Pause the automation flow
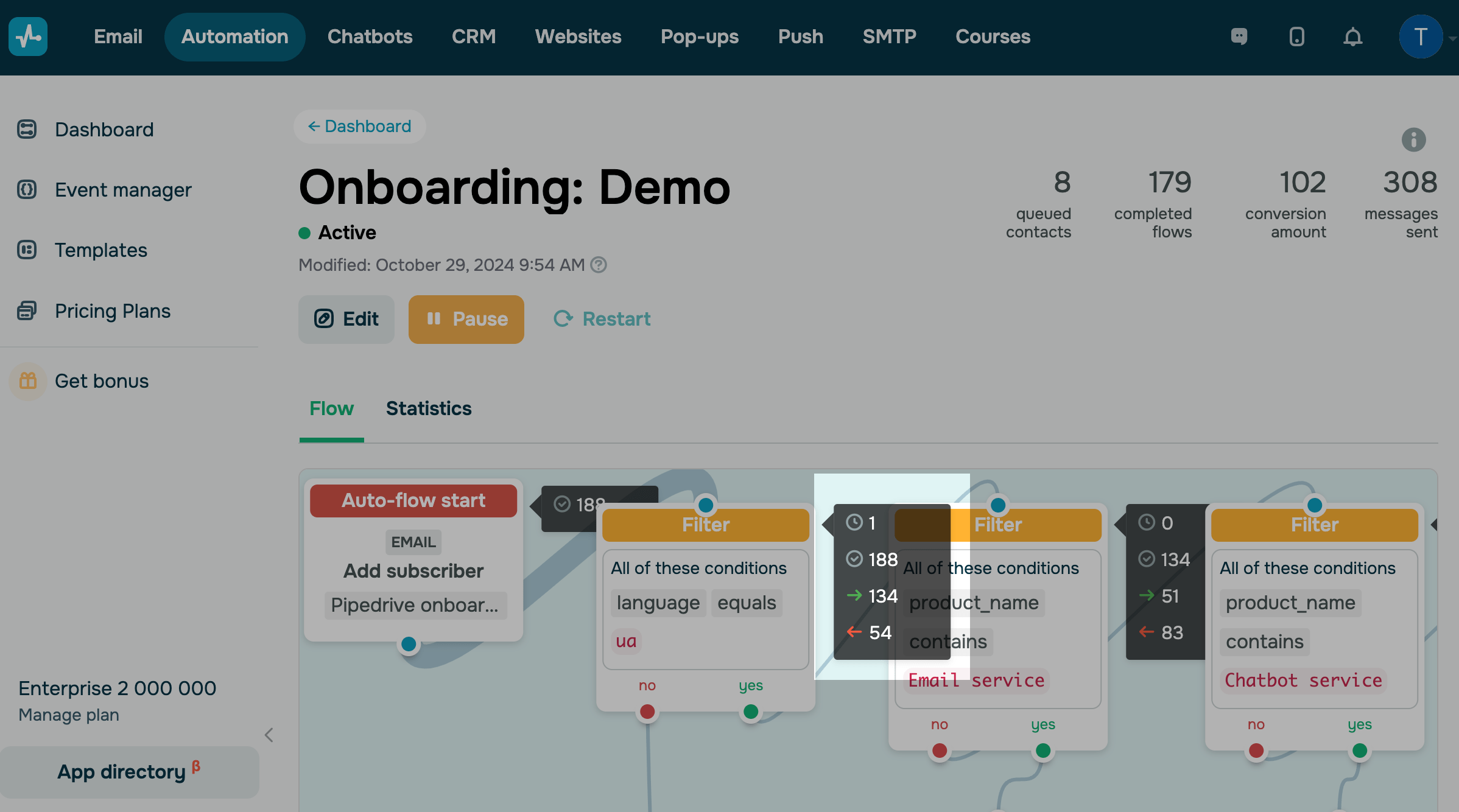The width and height of the screenshot is (1459, 812). [466, 319]
